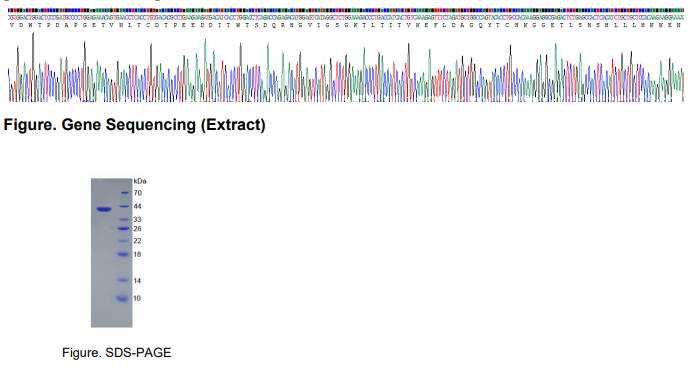The image size is (691, 370).
Task: Select the 22 kDa marker label
Action: (137, 241)
